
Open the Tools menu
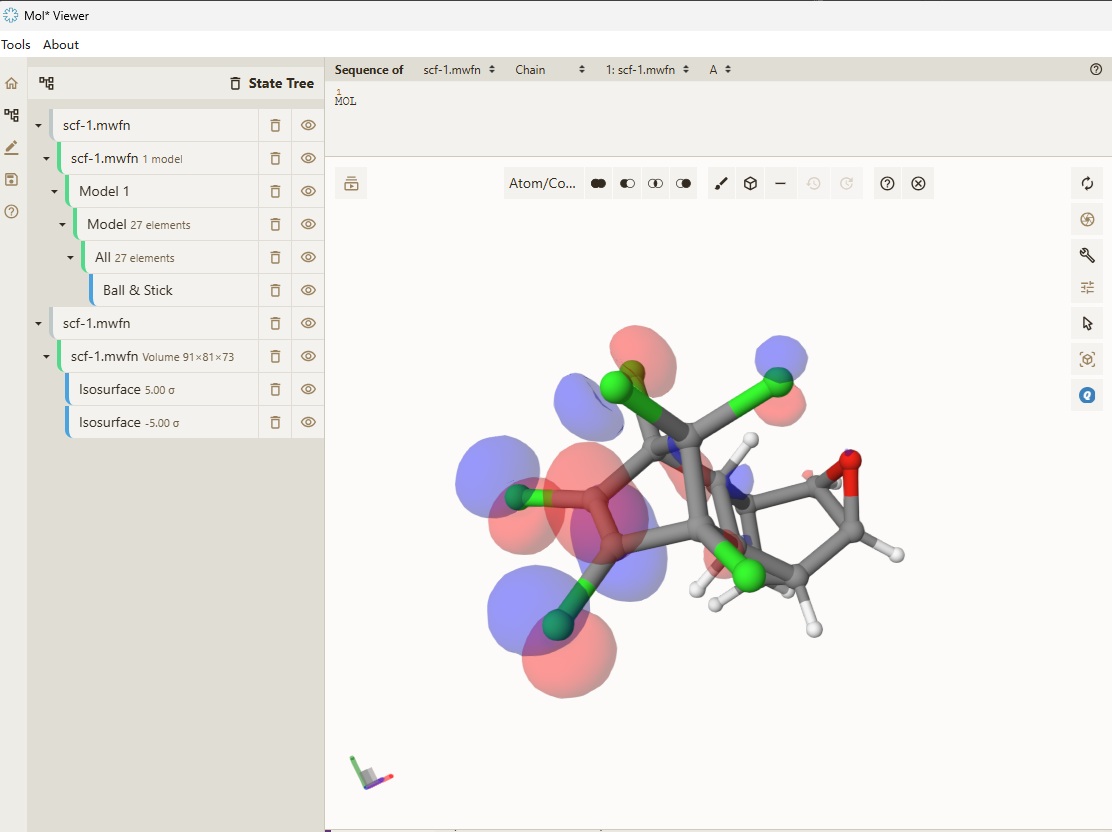[x=16, y=45]
